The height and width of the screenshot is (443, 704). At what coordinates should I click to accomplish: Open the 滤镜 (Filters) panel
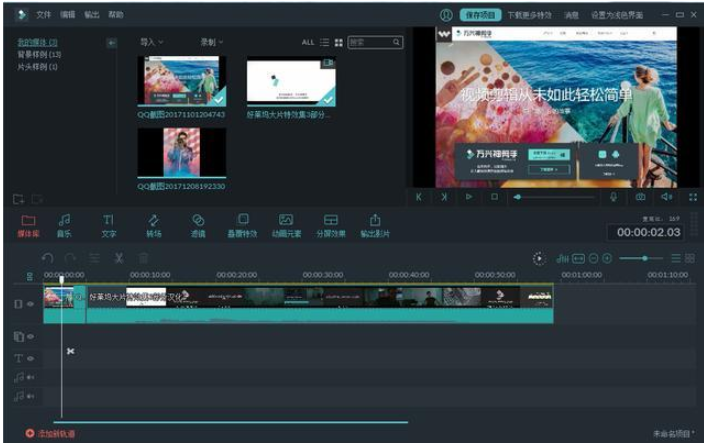click(x=198, y=224)
